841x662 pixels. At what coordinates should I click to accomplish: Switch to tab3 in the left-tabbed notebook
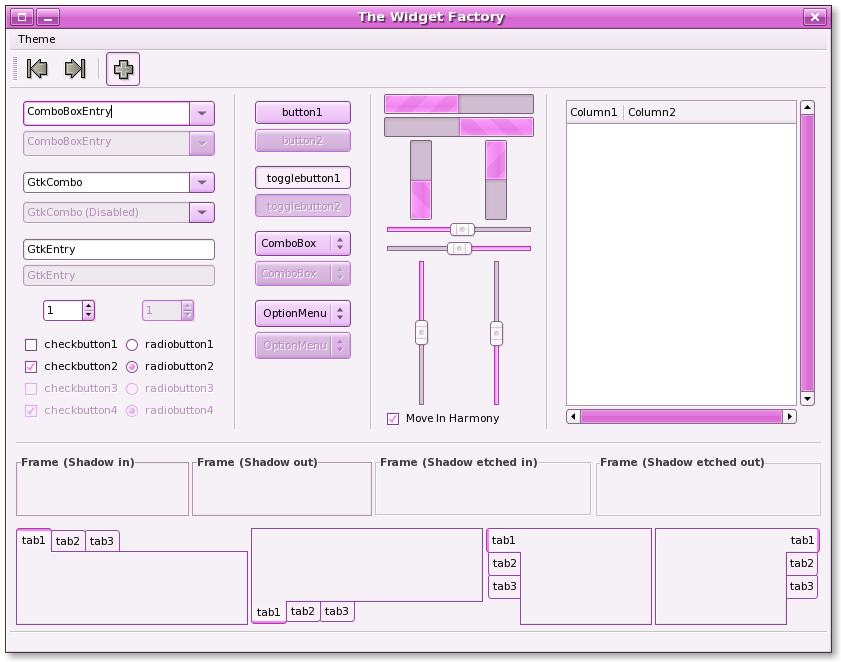(504, 587)
